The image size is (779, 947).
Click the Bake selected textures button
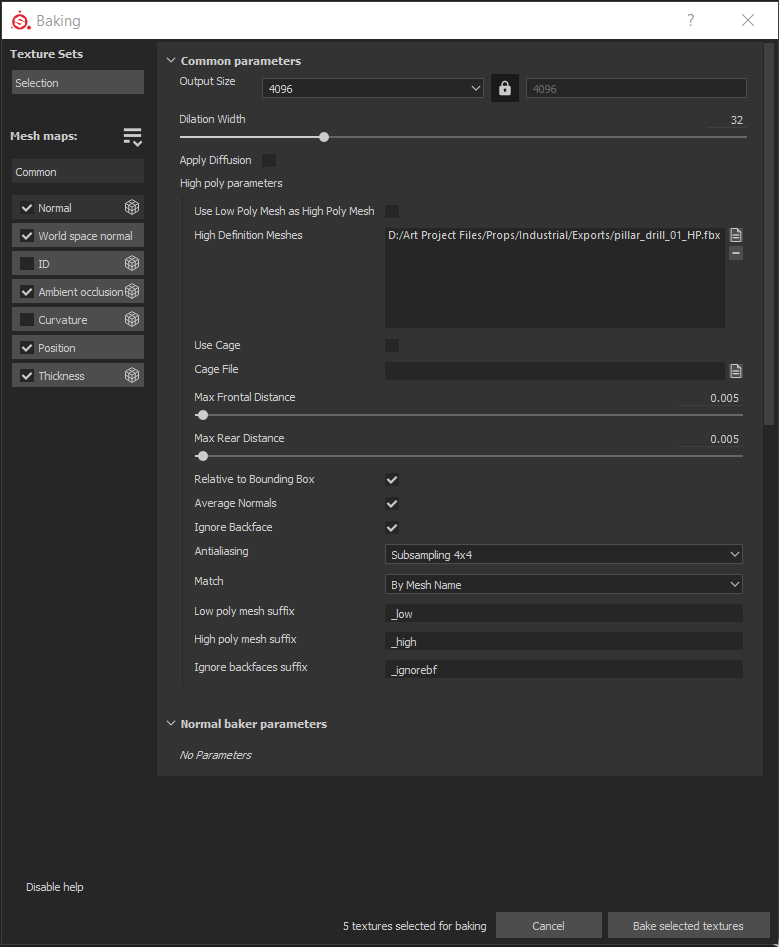tap(688, 925)
